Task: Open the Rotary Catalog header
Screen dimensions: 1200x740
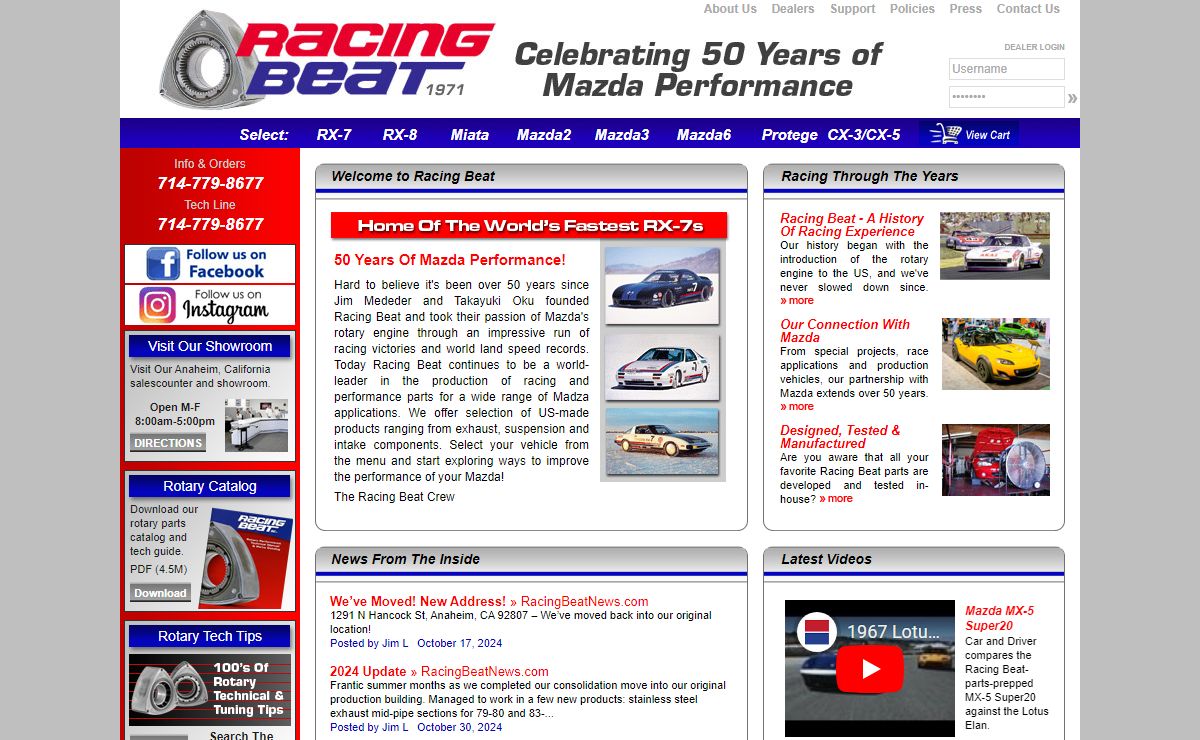Action: [x=210, y=486]
